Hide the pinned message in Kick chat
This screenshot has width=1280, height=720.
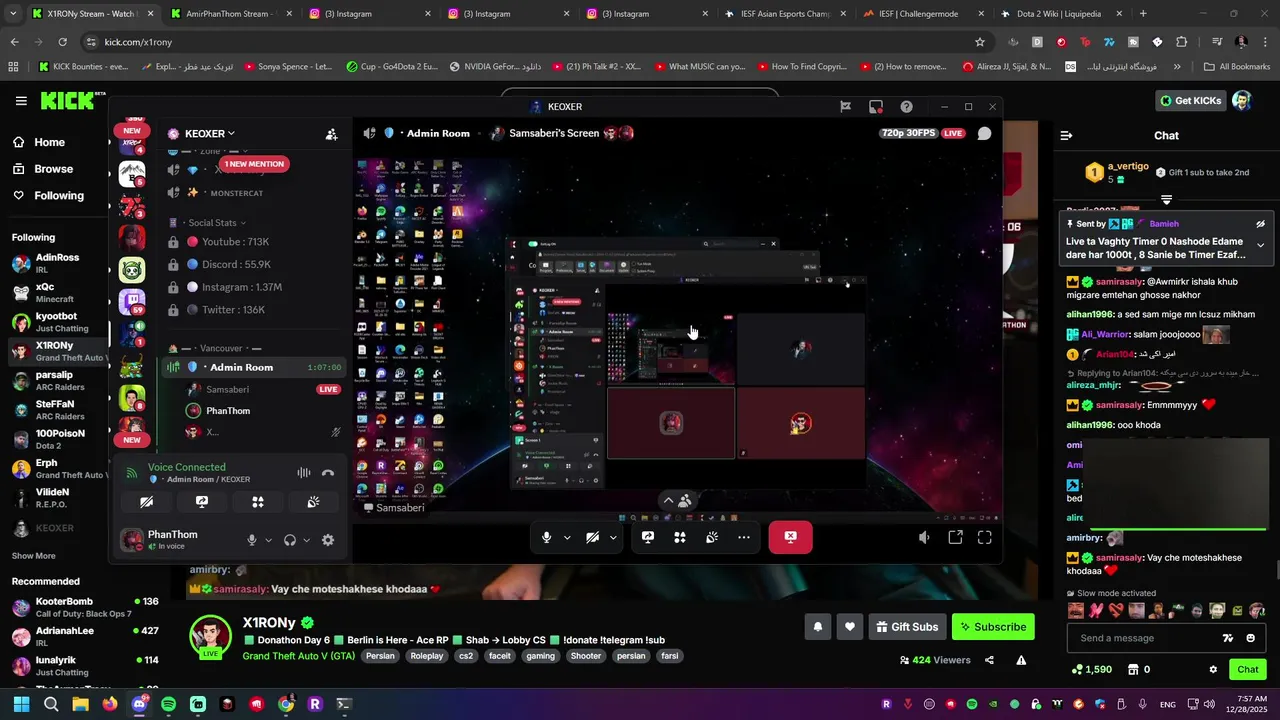pos(1260,224)
